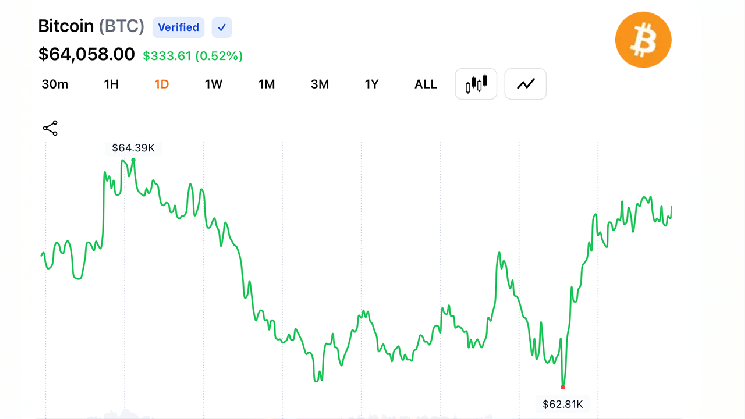The image size is (745, 419).
Task: Click the $333.61 (0.52%) change value
Action: coord(192,56)
